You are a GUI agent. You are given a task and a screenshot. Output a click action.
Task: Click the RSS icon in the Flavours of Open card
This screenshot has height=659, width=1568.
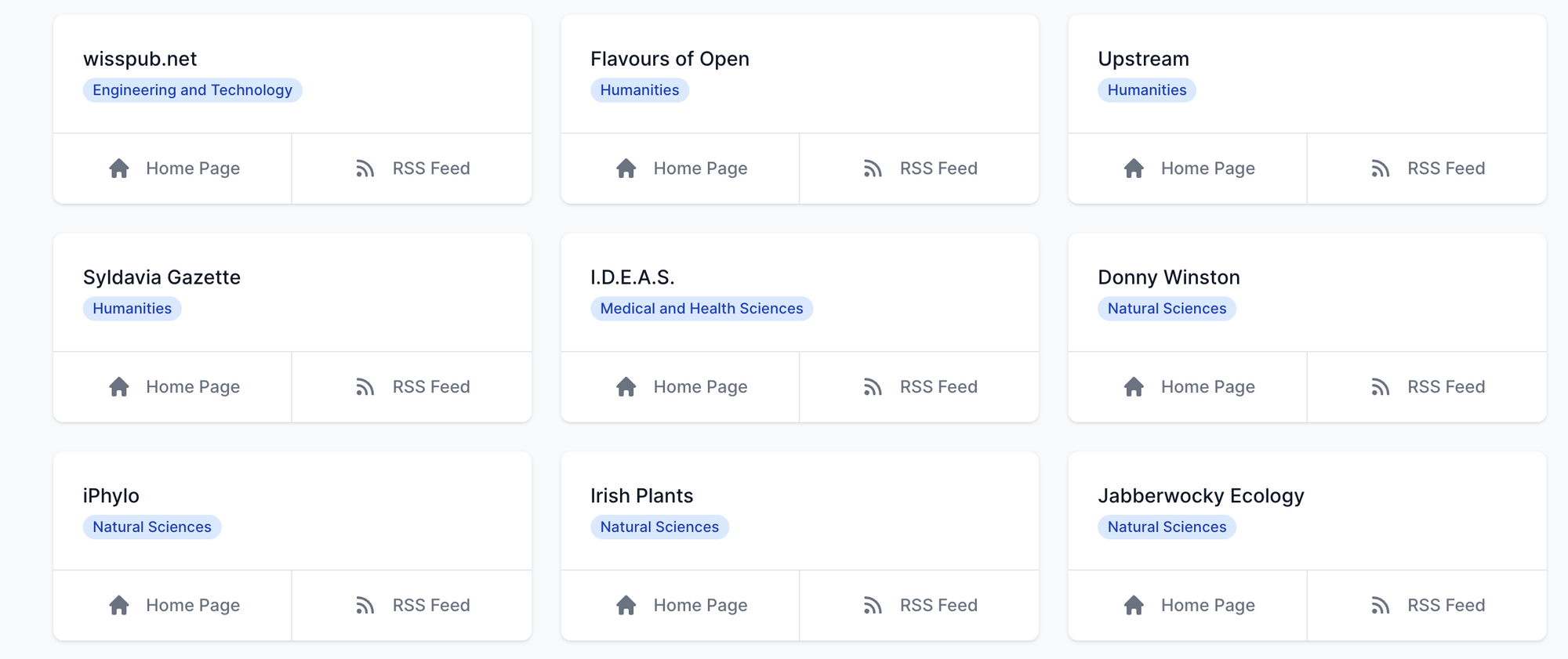point(873,168)
